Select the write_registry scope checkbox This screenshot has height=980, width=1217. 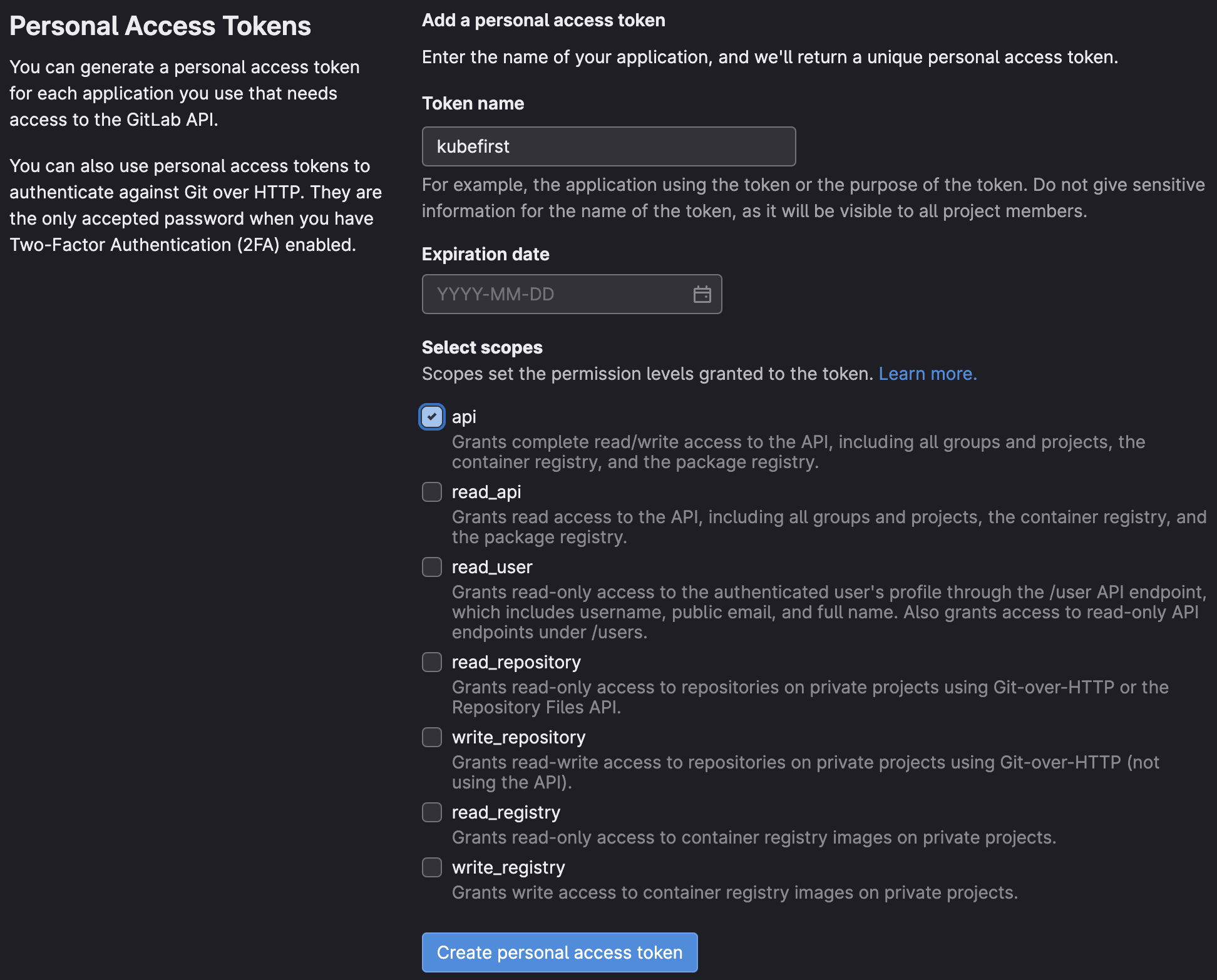click(x=432, y=867)
